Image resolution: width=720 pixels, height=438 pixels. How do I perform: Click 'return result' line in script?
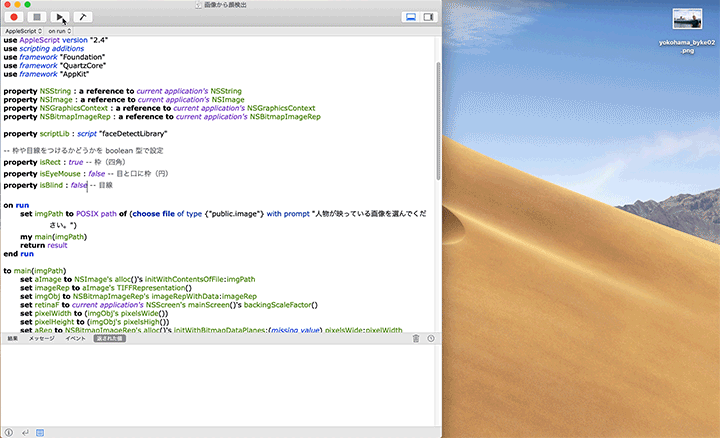44,245
